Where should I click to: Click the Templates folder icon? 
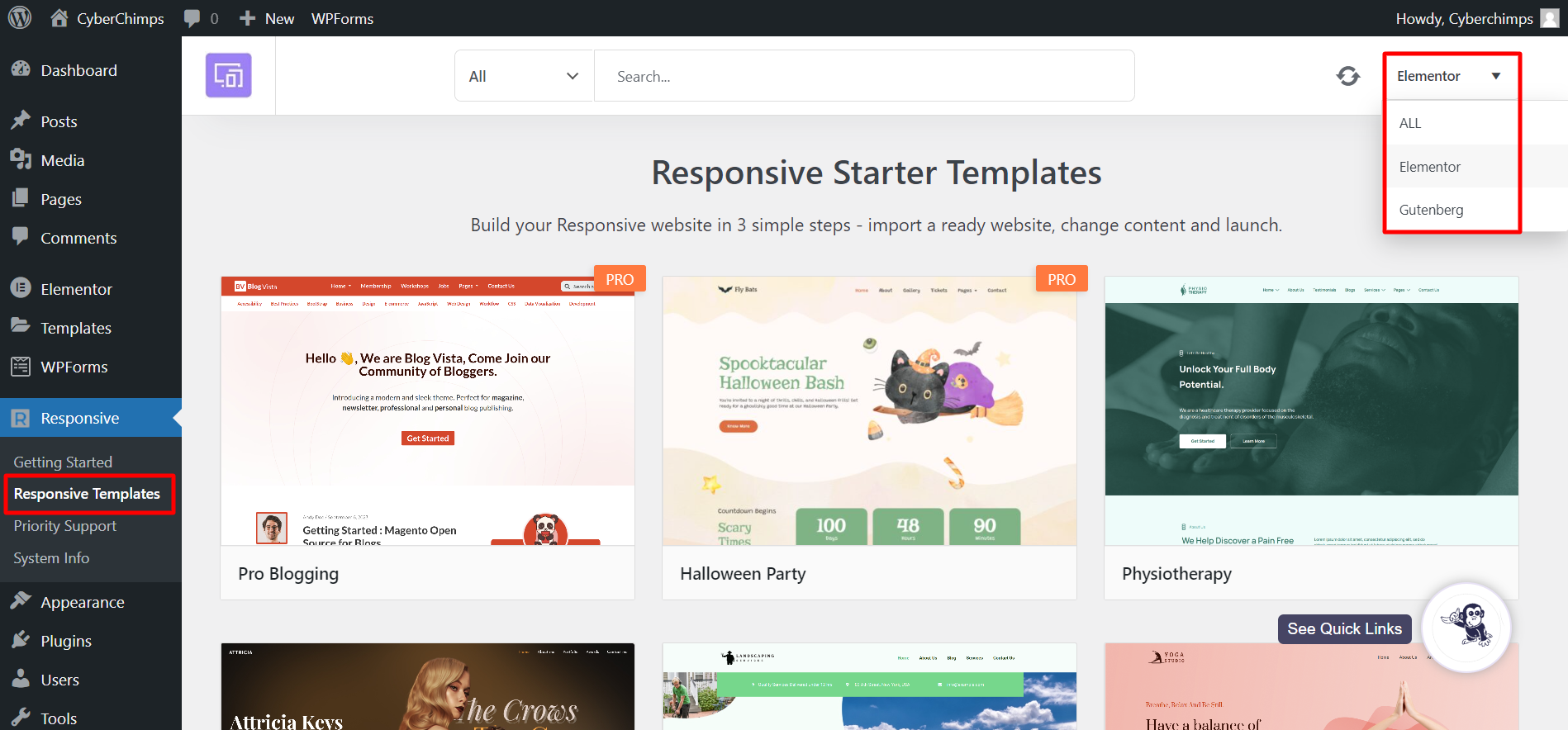[x=21, y=326]
